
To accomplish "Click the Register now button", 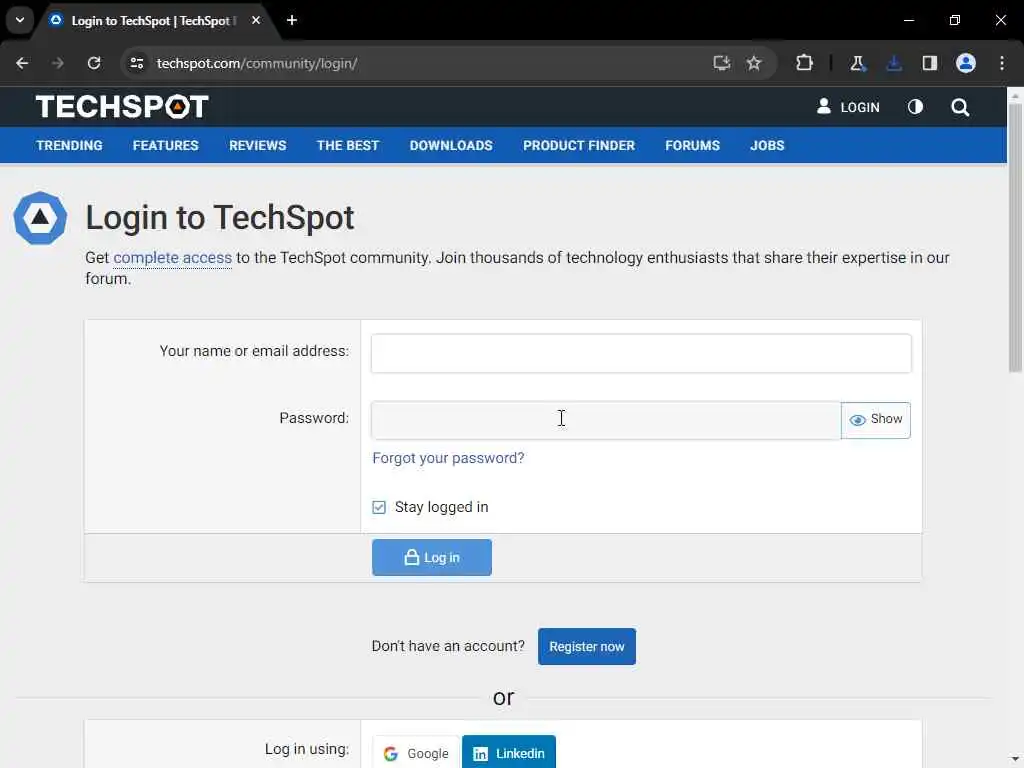I will (x=586, y=647).
